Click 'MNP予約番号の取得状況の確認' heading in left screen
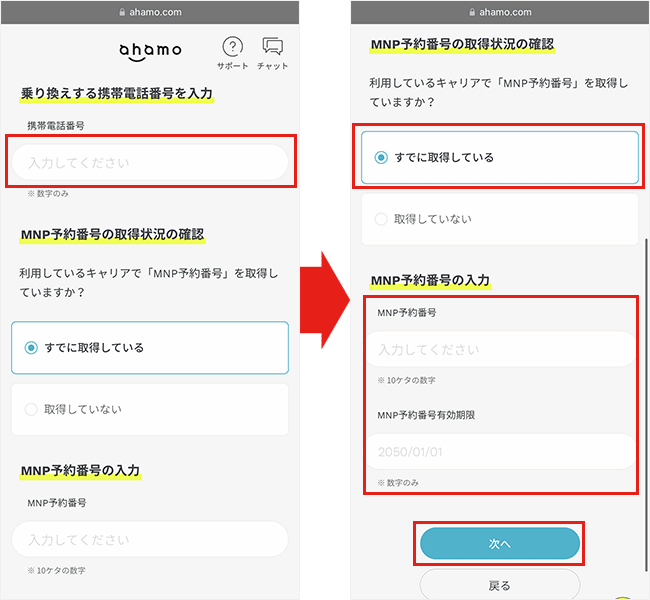This screenshot has height=600, width=650. 112,235
